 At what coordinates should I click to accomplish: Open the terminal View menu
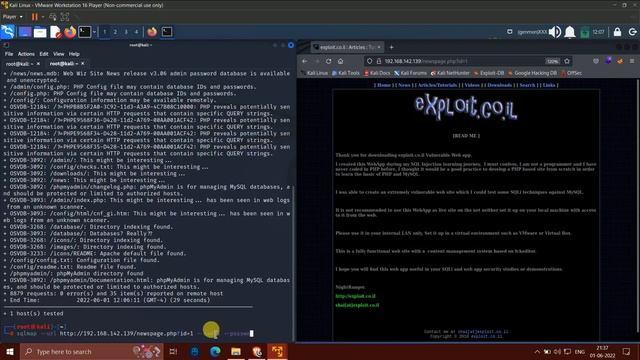coord(58,54)
